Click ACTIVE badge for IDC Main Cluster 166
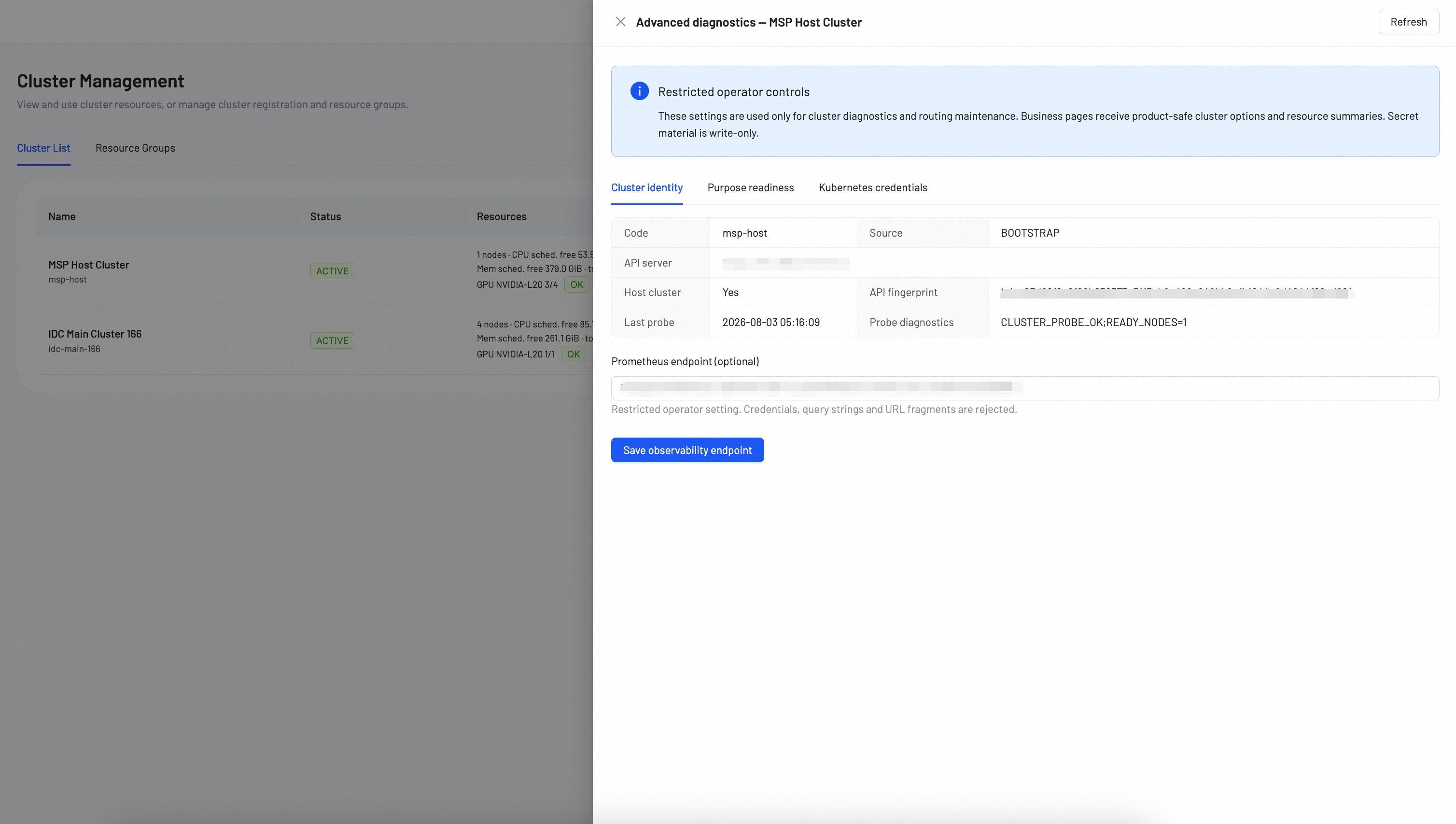This screenshot has width=1456, height=824. 332,341
